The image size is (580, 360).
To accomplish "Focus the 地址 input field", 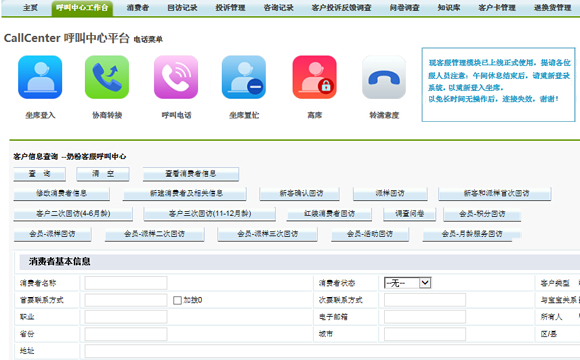I will [332, 351].
